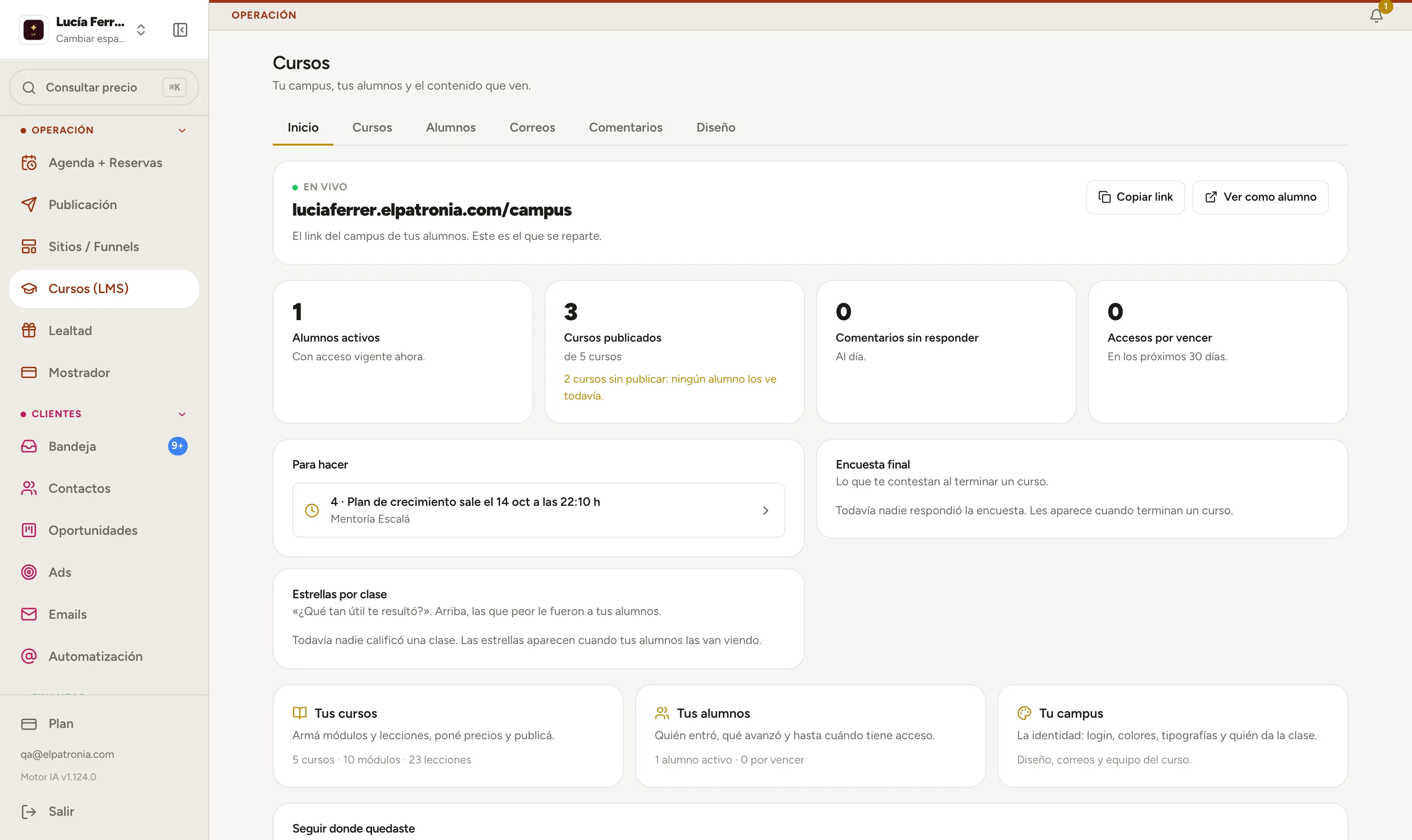
Task: Open Sitios / Funnels section
Action: (x=104, y=247)
